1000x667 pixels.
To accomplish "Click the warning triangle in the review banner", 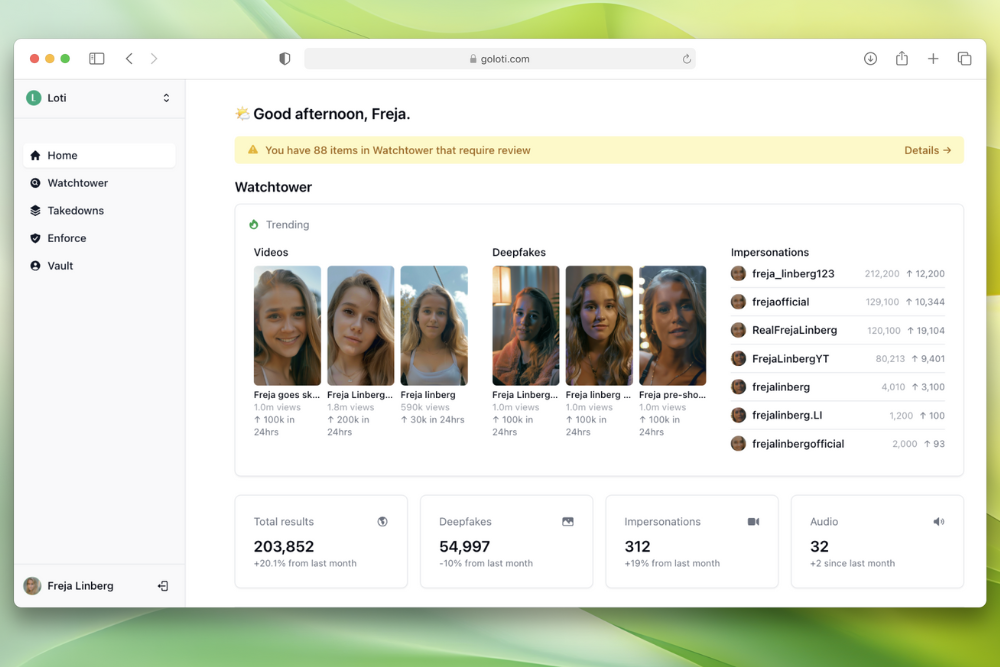I will 253,149.
